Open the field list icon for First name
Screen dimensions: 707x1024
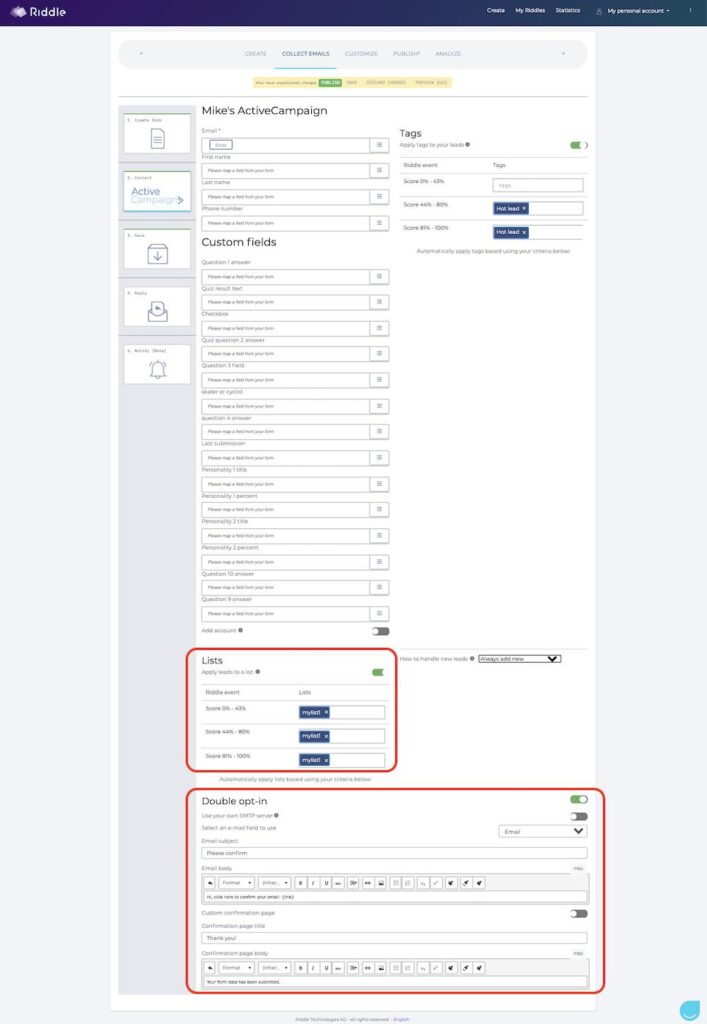(x=379, y=170)
